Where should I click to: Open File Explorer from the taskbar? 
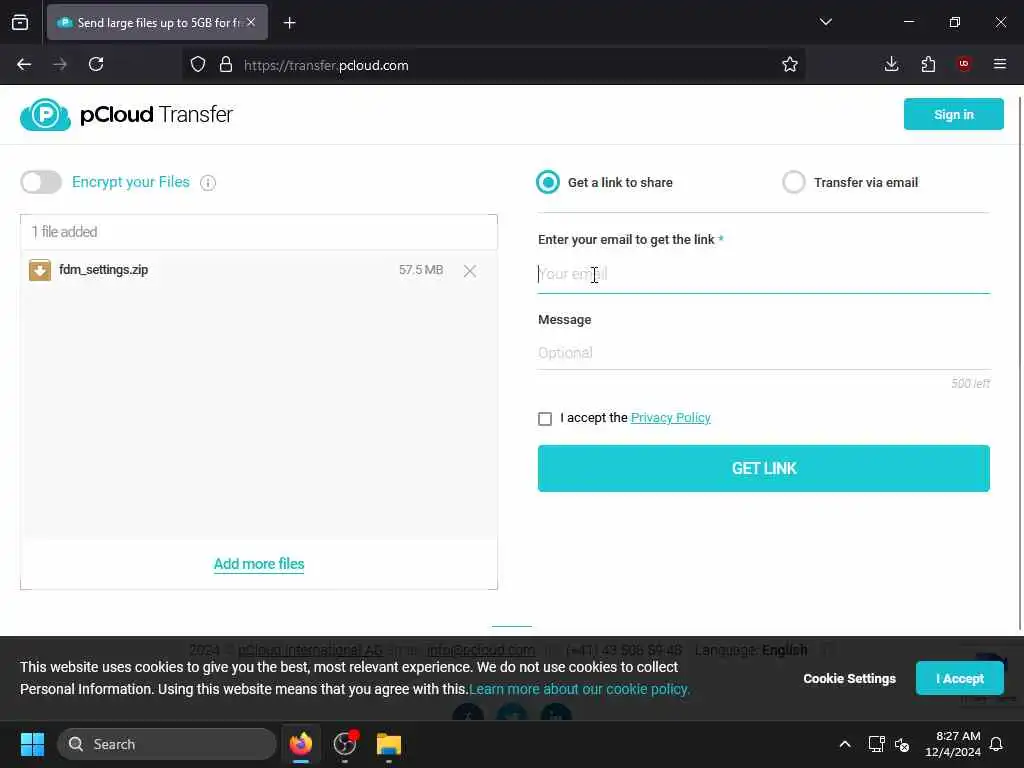click(389, 744)
